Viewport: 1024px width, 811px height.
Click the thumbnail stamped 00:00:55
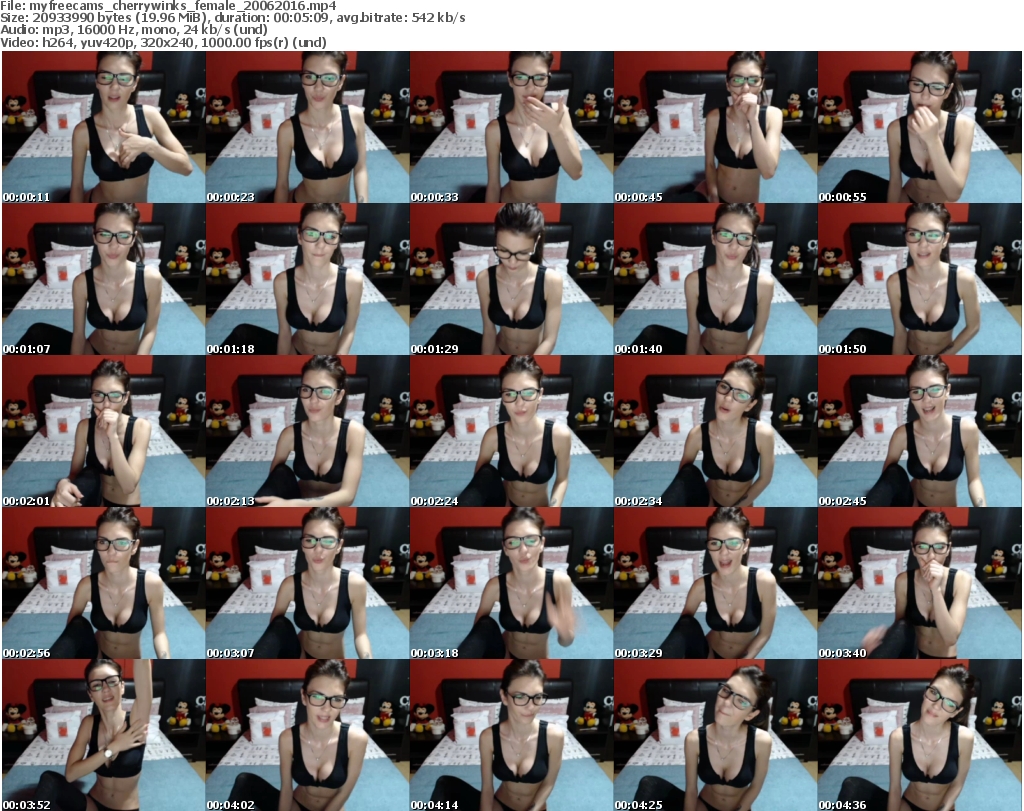pos(919,127)
